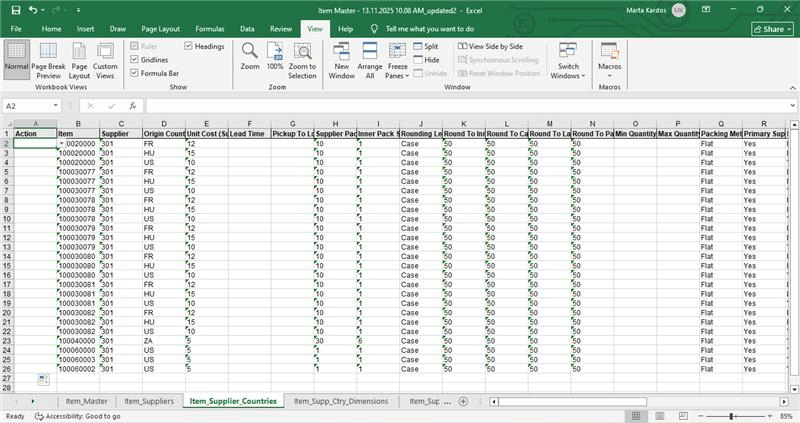Screen dimensions: 800x423
Task: Switch to Page Layout view
Action: [x=78, y=61]
